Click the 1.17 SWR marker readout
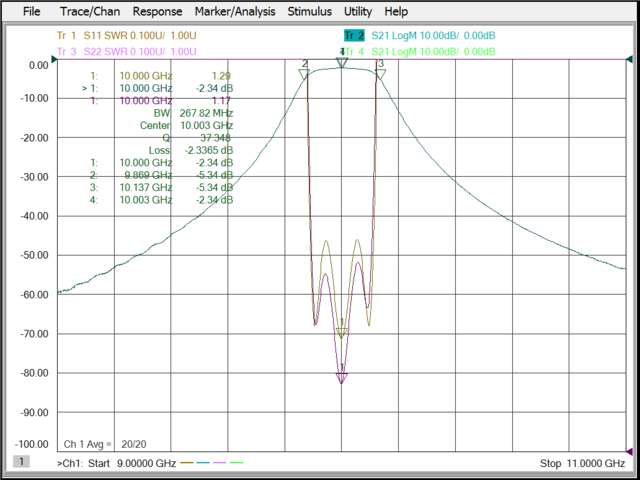The height and width of the screenshot is (480, 640). point(222,100)
